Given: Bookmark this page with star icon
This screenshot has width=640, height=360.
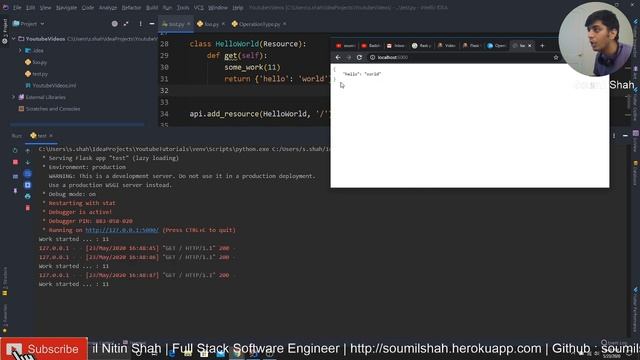Looking at the screenshot, I should tap(556, 58).
